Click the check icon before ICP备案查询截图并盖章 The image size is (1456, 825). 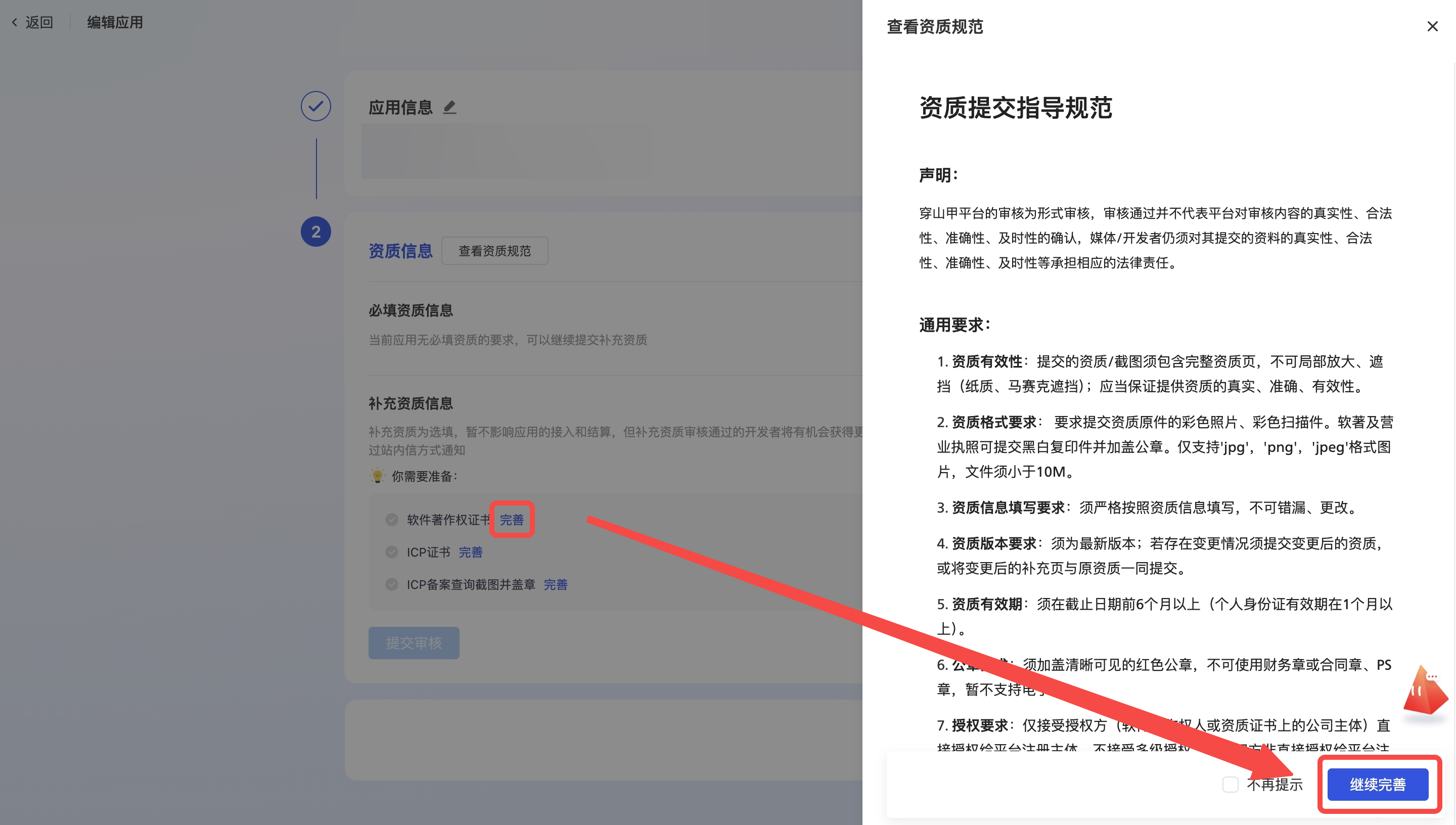coord(391,584)
